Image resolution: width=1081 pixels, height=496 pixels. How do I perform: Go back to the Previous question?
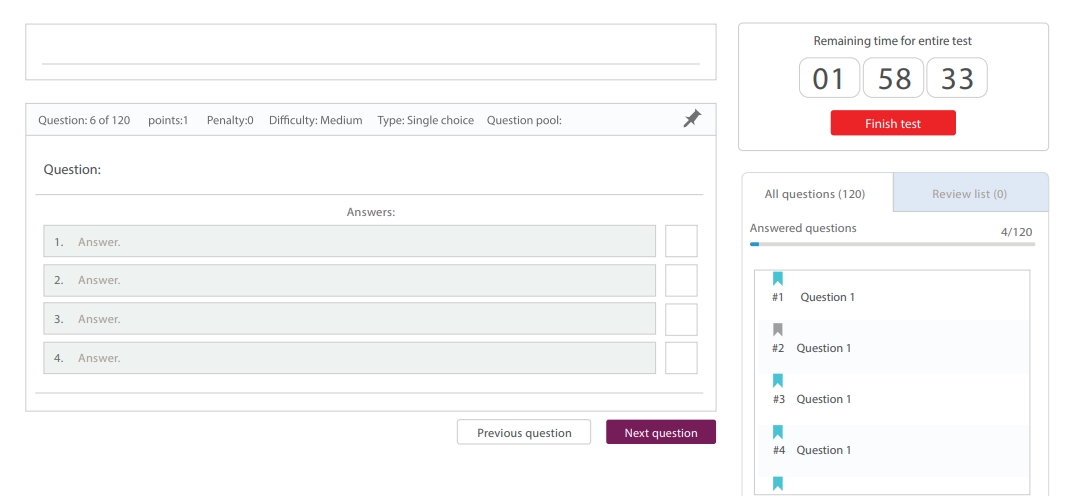(524, 432)
